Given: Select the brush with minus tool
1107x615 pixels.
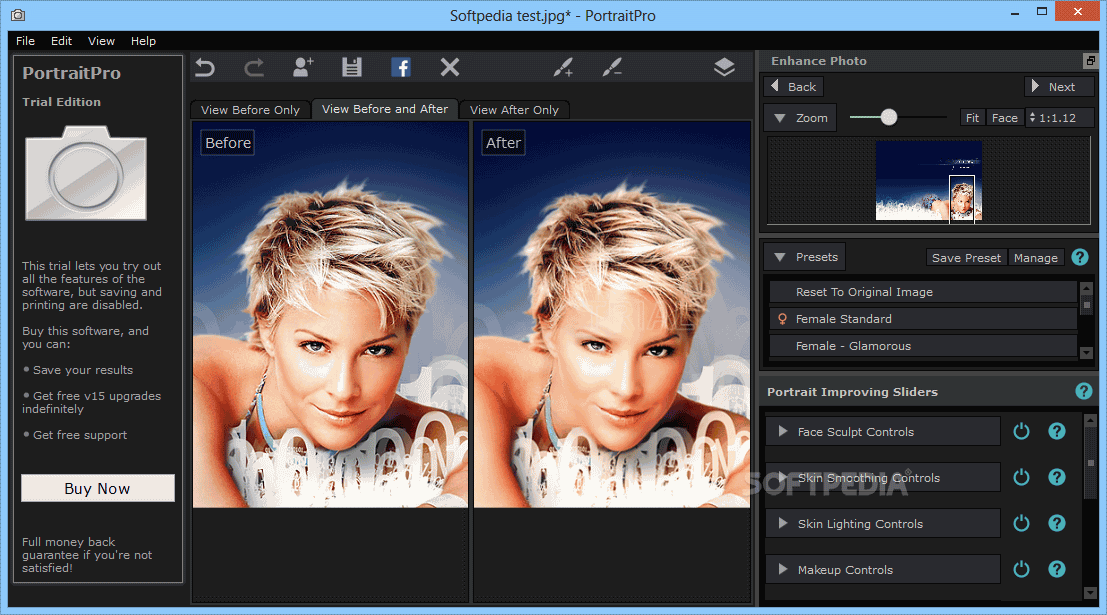Looking at the screenshot, I should coord(612,67).
